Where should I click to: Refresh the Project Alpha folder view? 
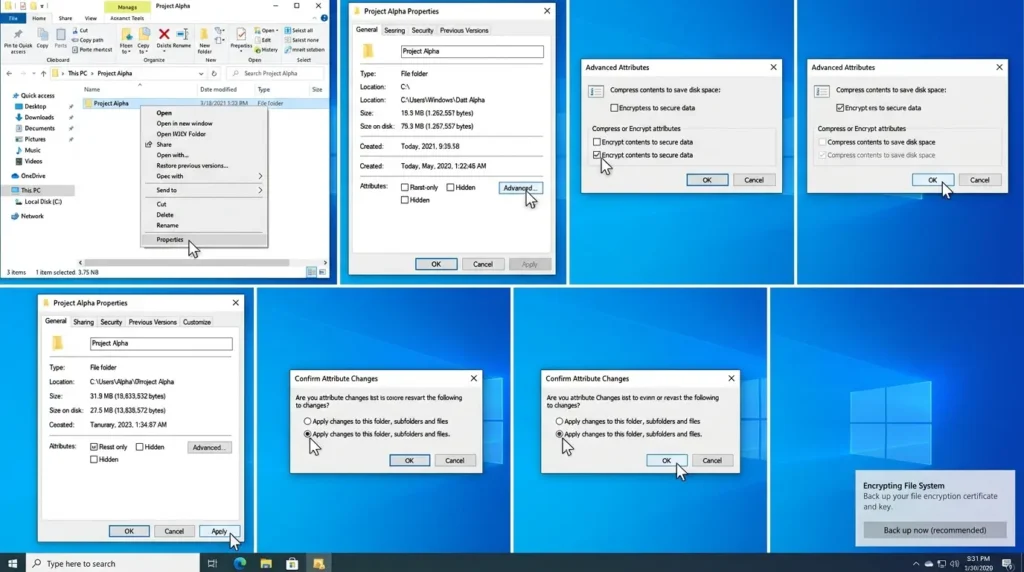click(214, 73)
